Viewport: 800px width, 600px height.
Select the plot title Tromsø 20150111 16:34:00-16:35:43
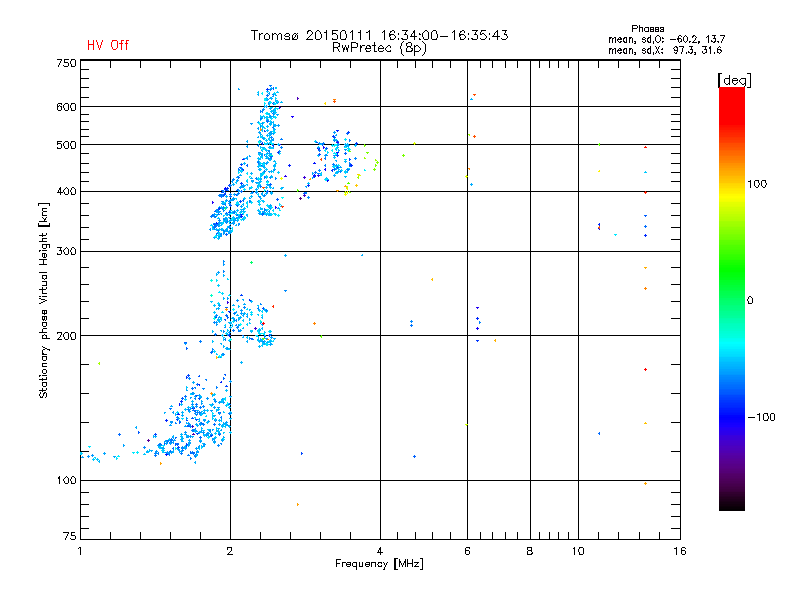tap(379, 35)
